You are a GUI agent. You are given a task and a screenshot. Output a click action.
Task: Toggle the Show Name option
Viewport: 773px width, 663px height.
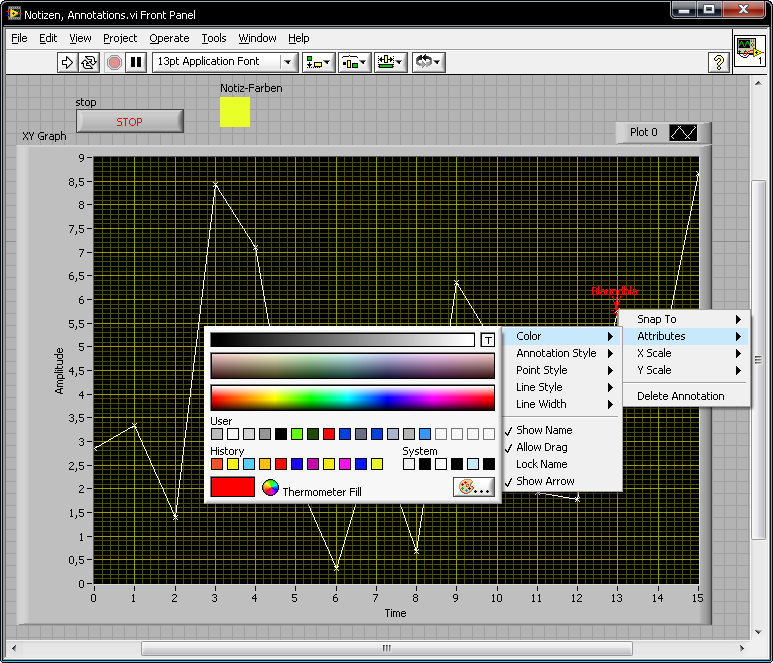pyautogui.click(x=544, y=430)
